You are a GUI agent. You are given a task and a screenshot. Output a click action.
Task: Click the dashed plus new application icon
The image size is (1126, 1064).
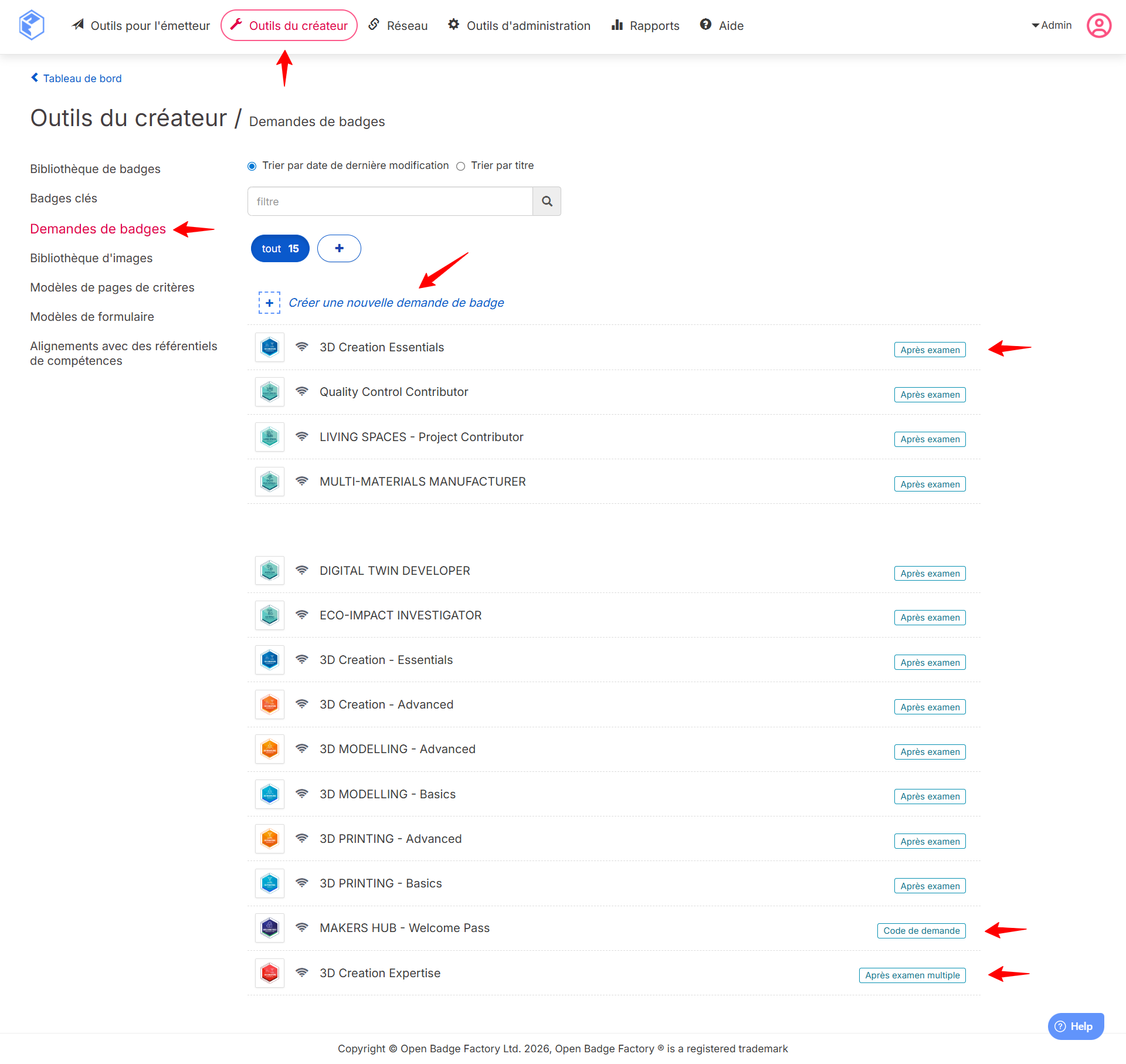[269, 303]
